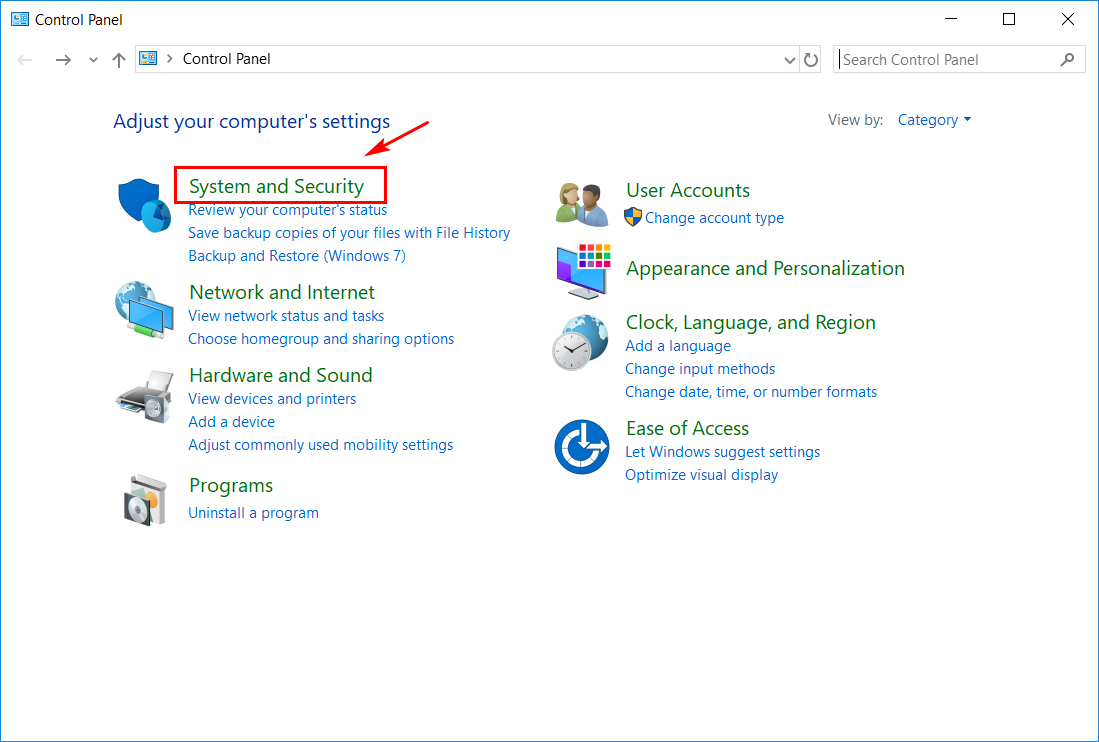
Task: Click the Clock, Language, and Region icon
Action: [x=581, y=343]
